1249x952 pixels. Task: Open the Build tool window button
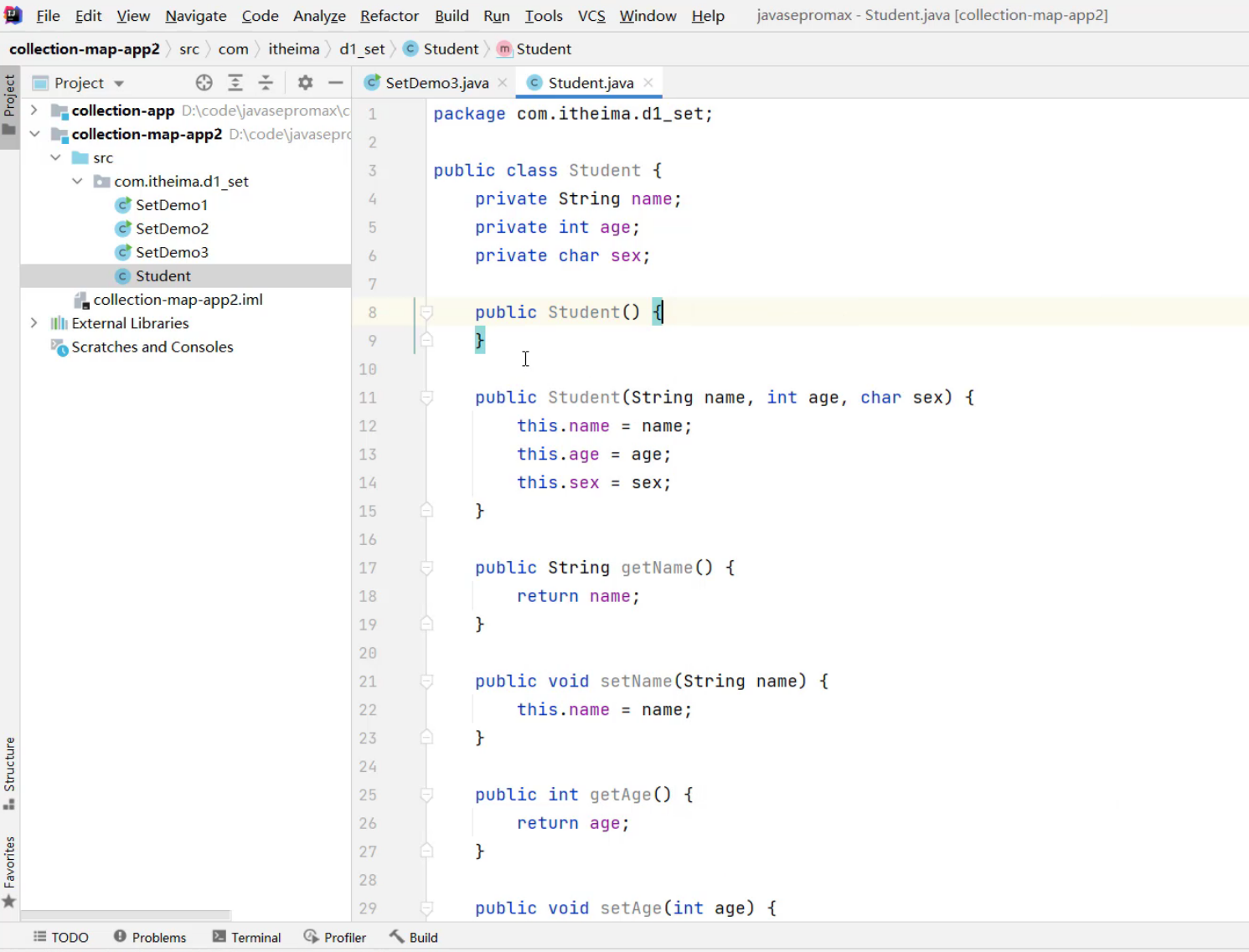[414, 937]
